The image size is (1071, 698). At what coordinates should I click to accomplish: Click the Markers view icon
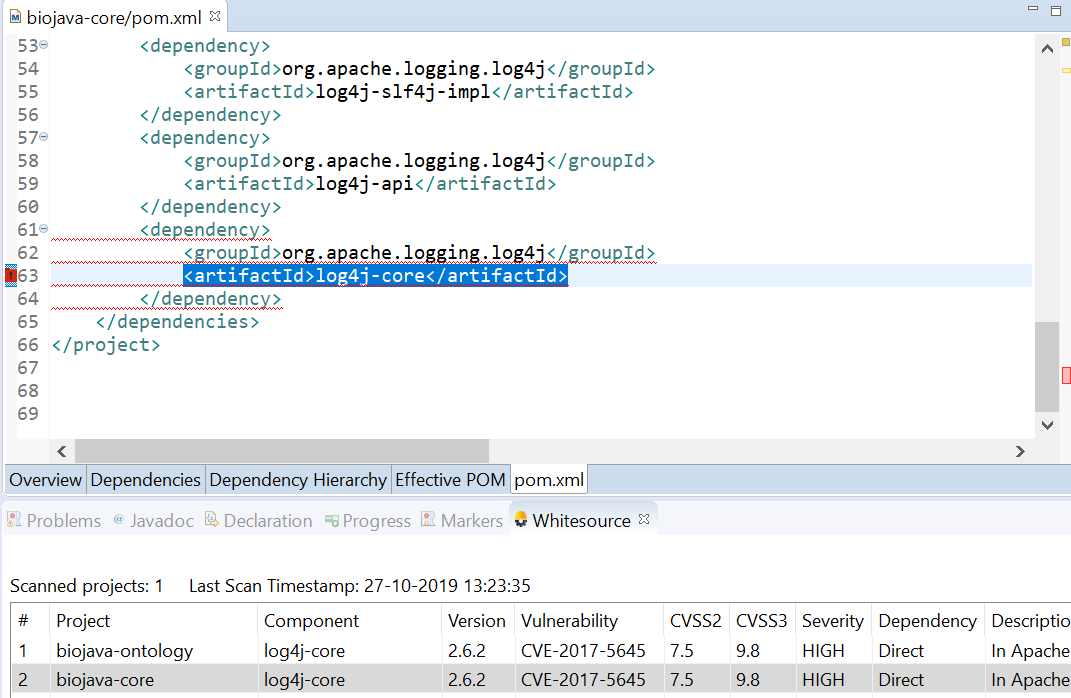(428, 520)
